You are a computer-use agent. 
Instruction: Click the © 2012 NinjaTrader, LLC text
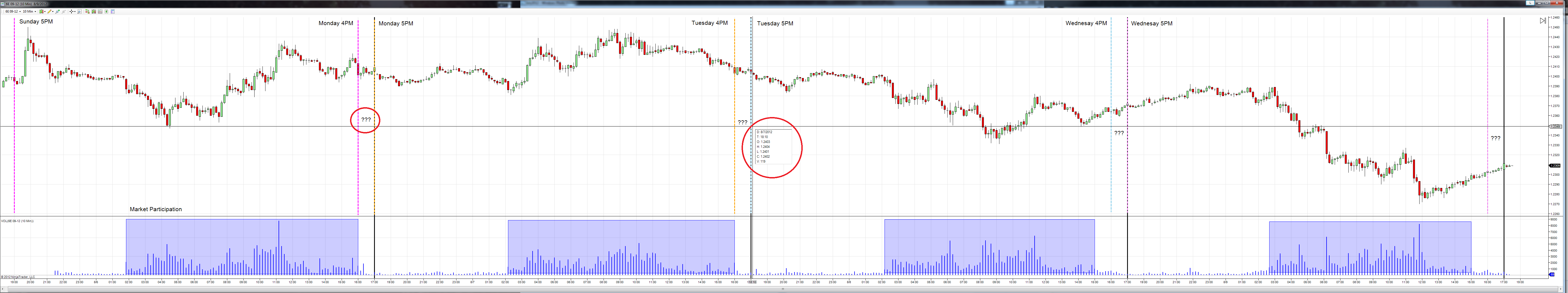point(18,277)
